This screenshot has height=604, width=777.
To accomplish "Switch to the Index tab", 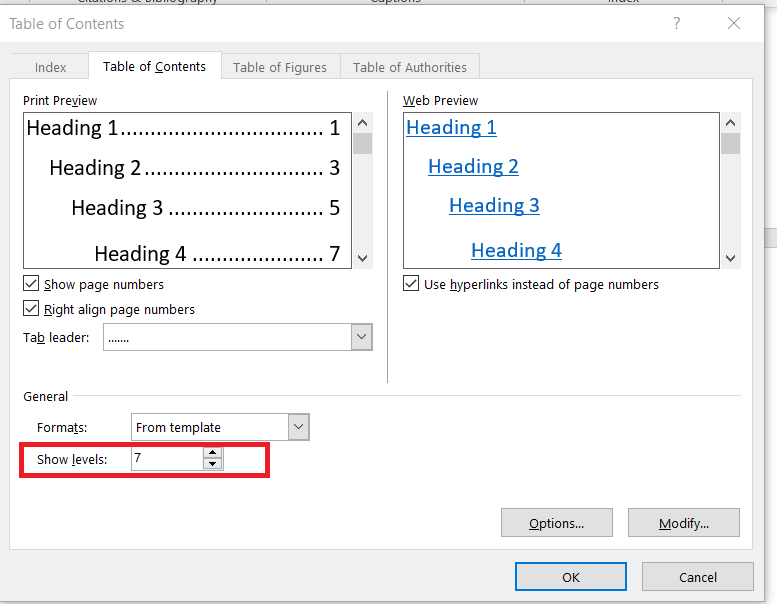I will (x=50, y=67).
